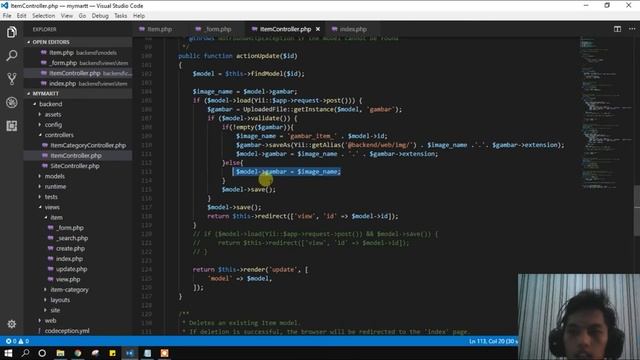Open the View menu
The height and width of the screenshot is (360, 640).
67,16
